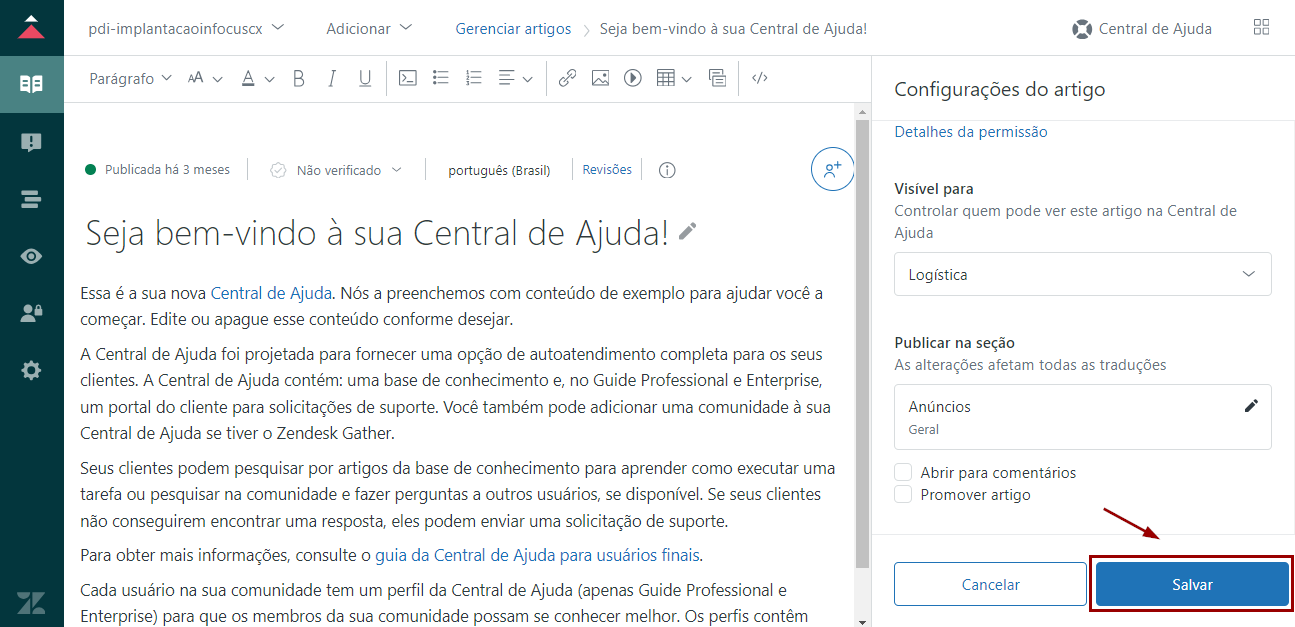Go to Gerenciar artigos in breadcrumb
This screenshot has height=627, width=1295.
(x=513, y=29)
